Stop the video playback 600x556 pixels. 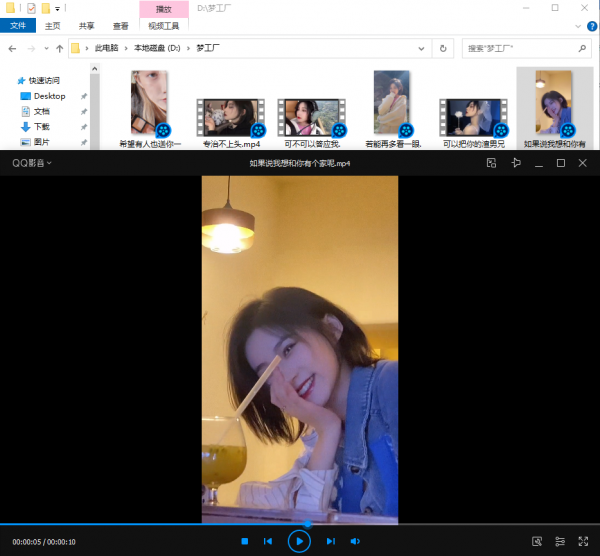coord(244,541)
